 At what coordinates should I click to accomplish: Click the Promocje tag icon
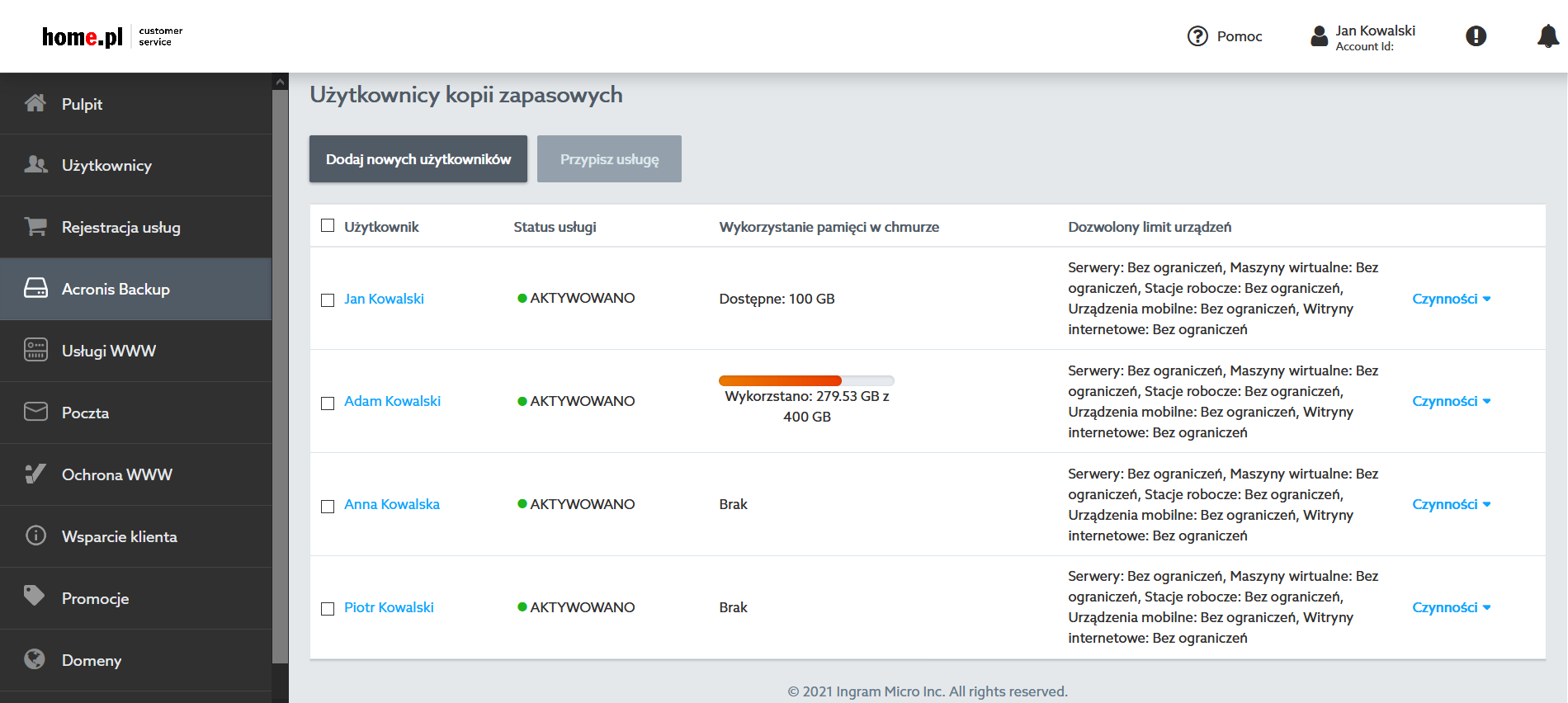tap(35, 596)
